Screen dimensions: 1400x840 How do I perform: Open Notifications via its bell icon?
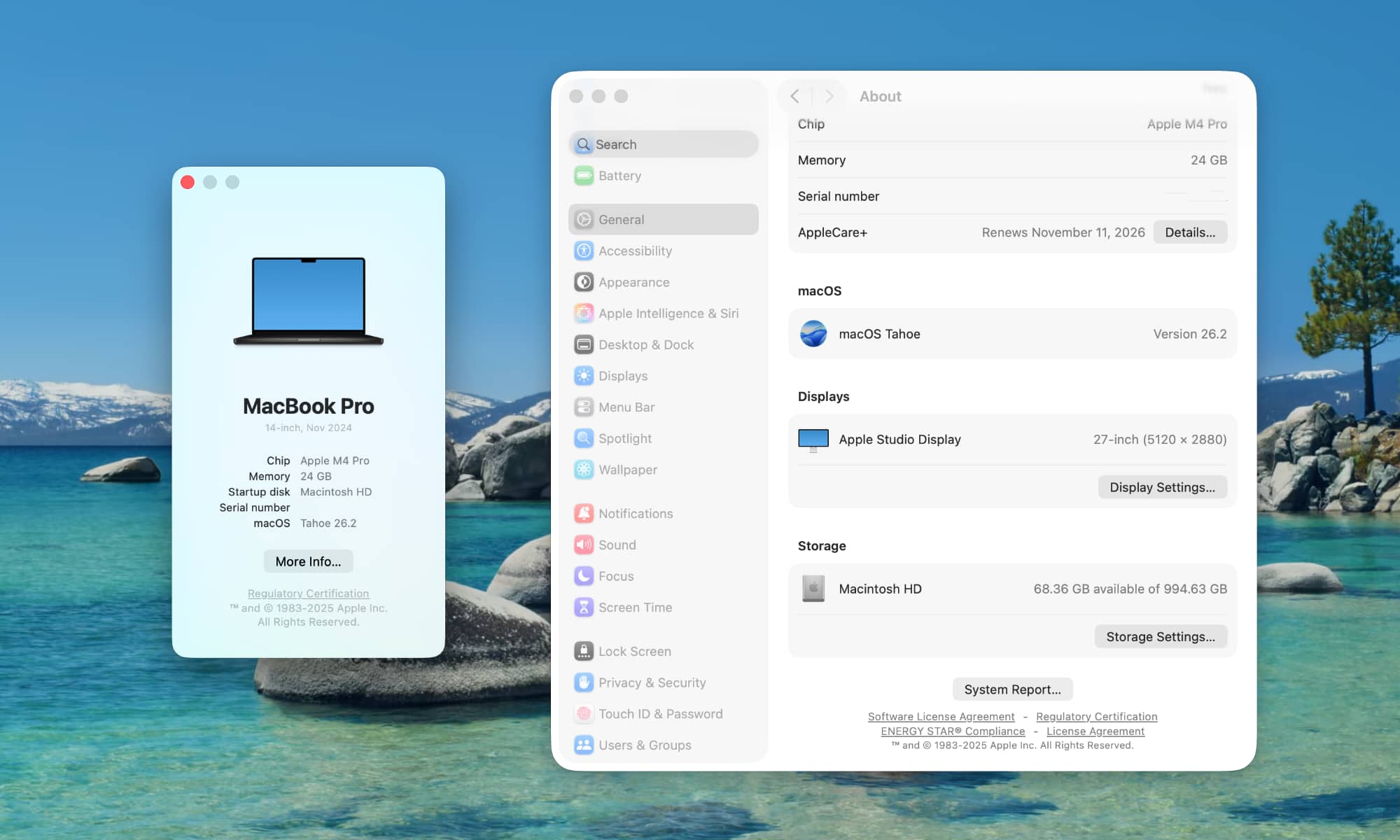584,513
